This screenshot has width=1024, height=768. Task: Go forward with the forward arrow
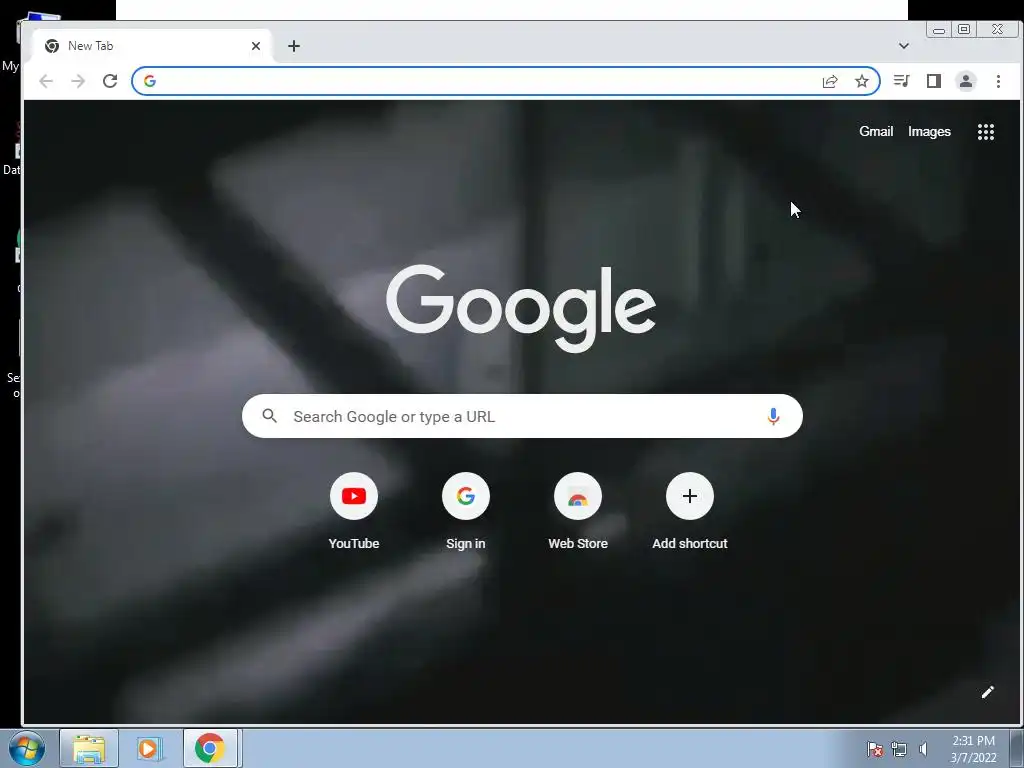tap(78, 81)
